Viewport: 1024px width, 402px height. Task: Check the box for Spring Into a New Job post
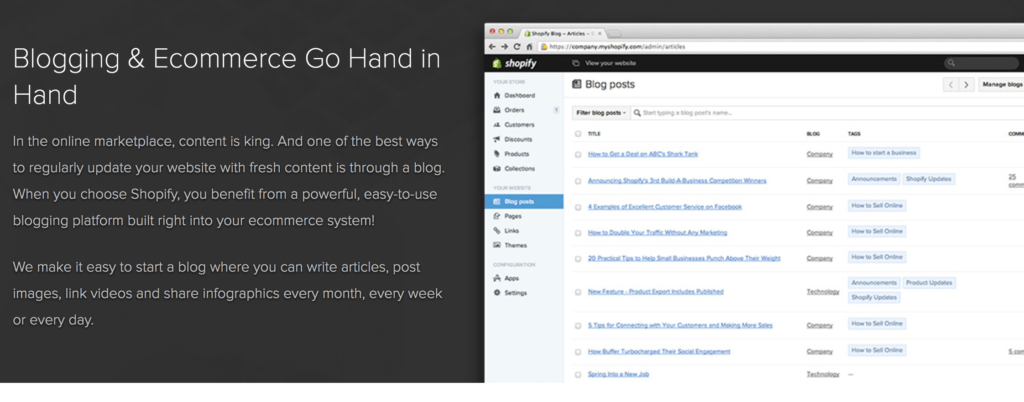tap(578, 375)
